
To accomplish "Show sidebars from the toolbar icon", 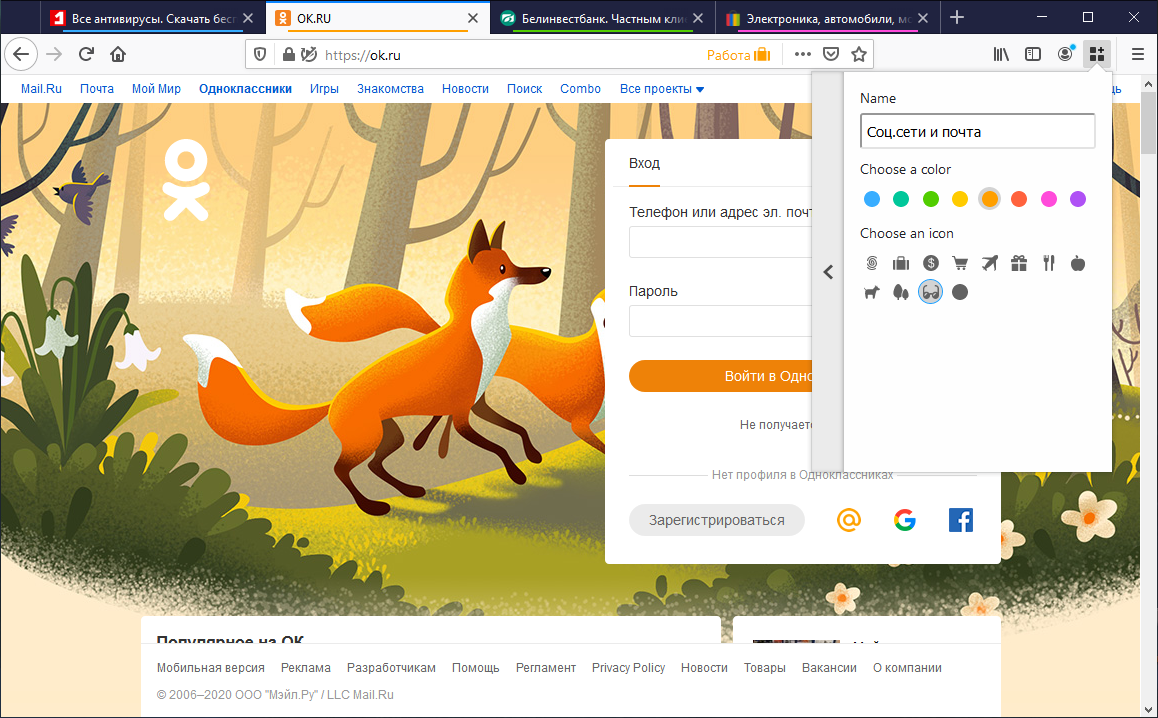I will [1033, 54].
